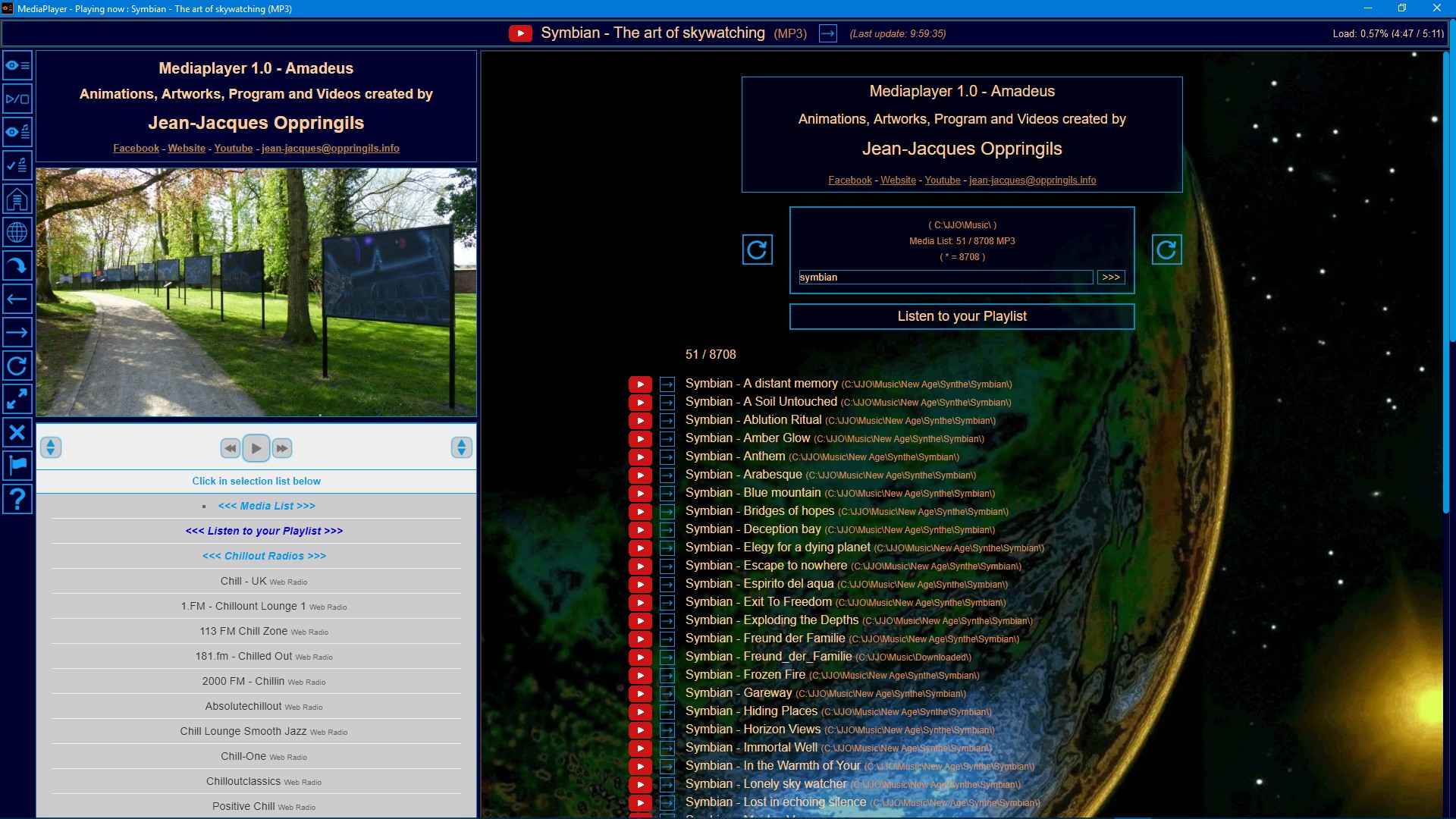This screenshot has width=1456, height=819.
Task: Click the up/down stepper left of playback controls
Action: point(51,447)
